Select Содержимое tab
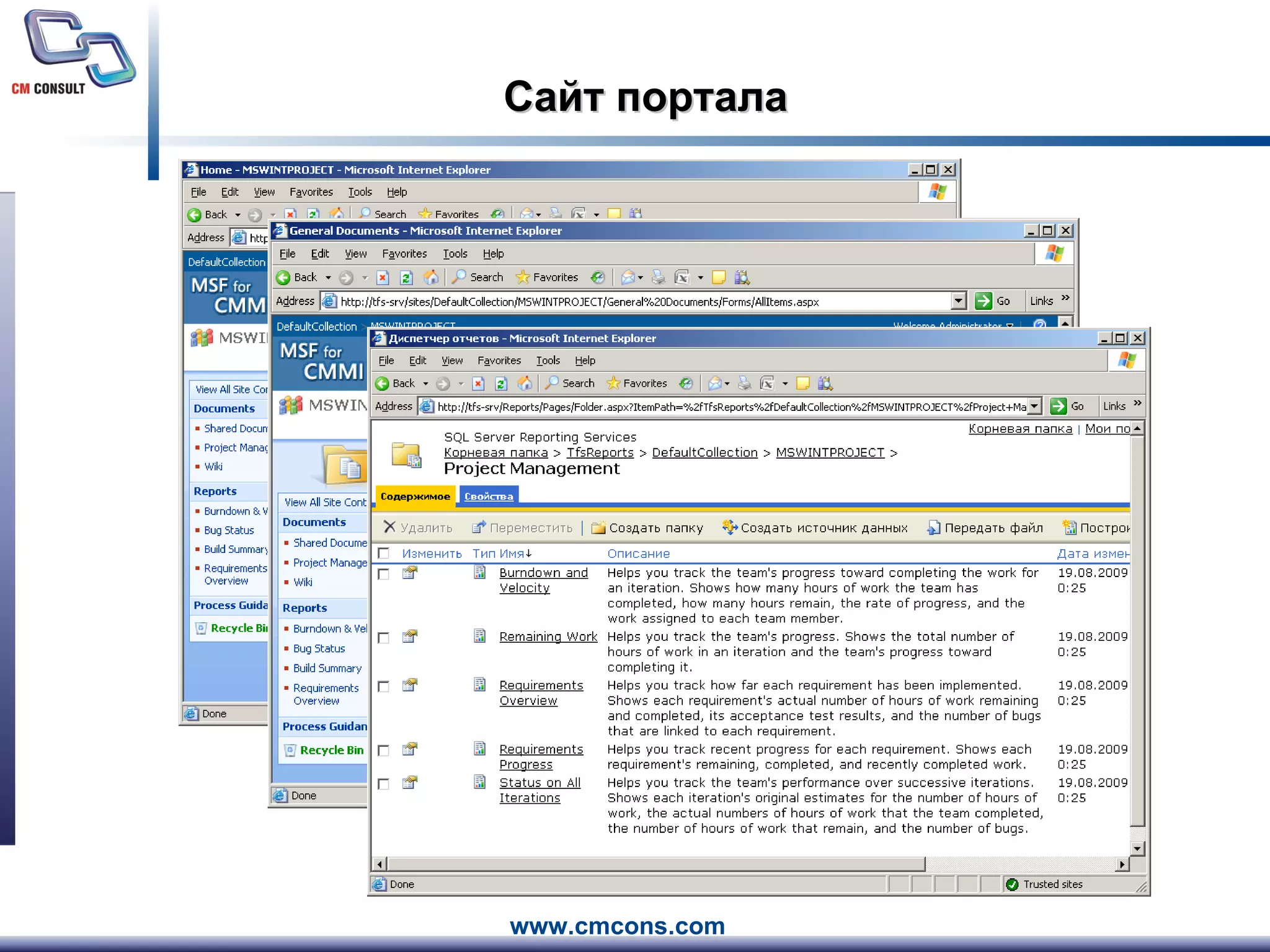The width and height of the screenshot is (1270, 952). pyautogui.click(x=415, y=496)
